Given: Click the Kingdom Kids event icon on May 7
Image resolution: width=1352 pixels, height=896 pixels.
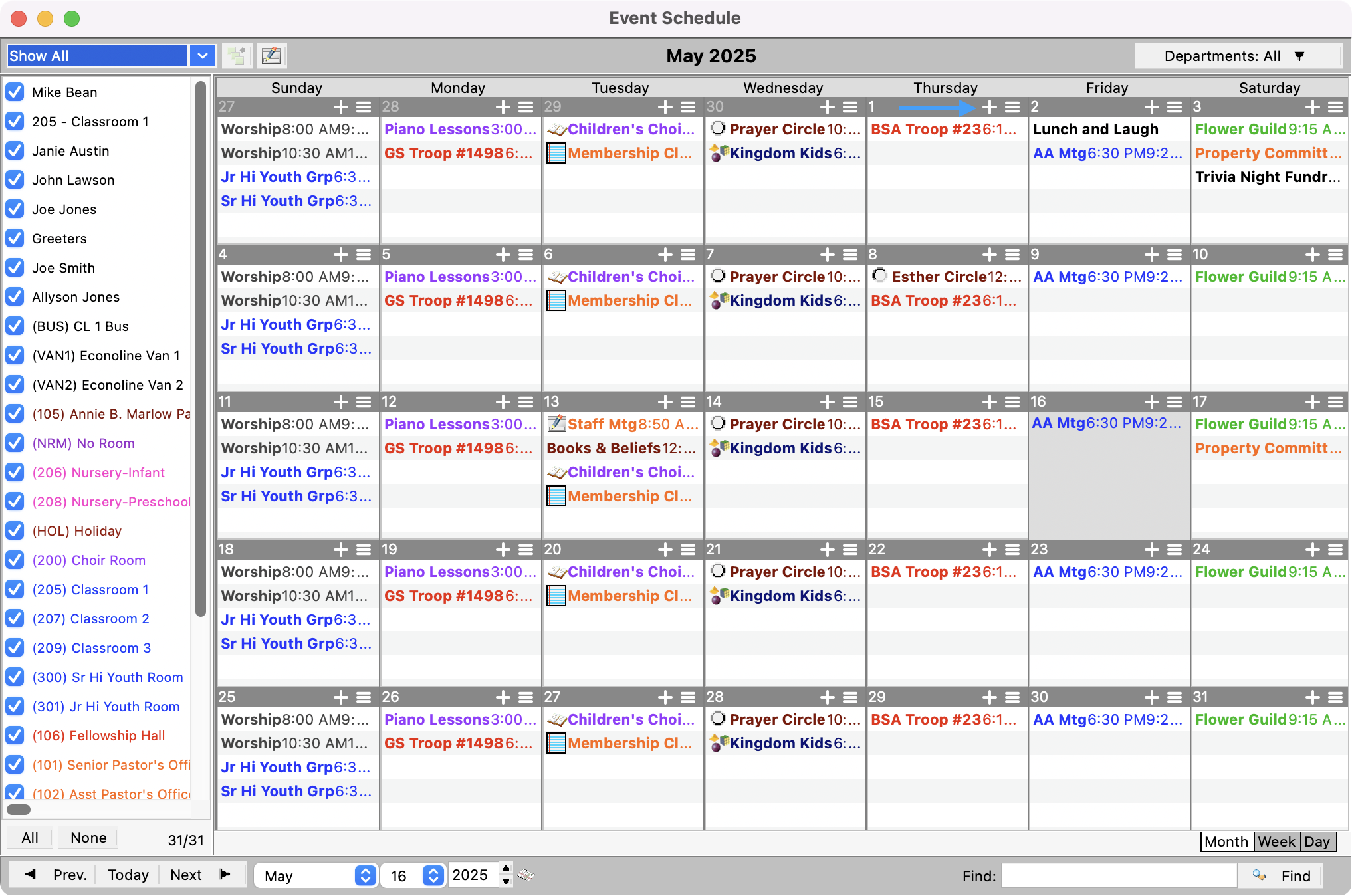Looking at the screenshot, I should point(719,300).
